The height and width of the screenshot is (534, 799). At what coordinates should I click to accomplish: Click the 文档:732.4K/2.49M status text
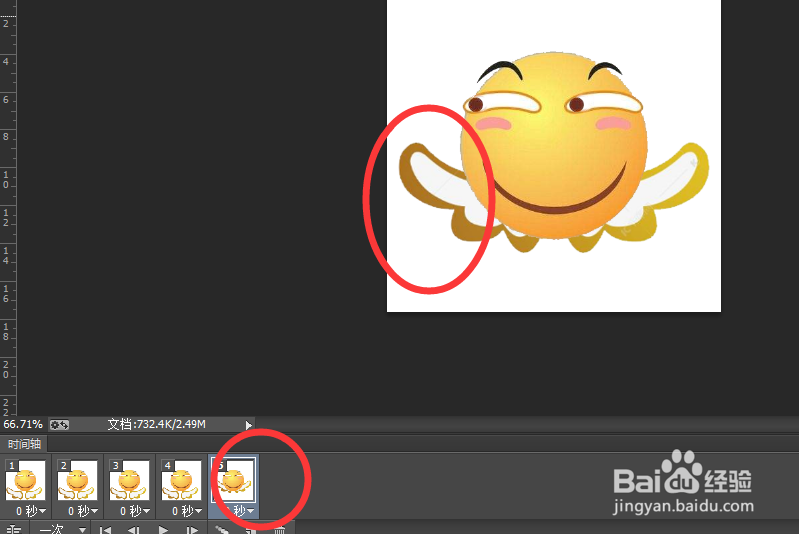pos(156,424)
